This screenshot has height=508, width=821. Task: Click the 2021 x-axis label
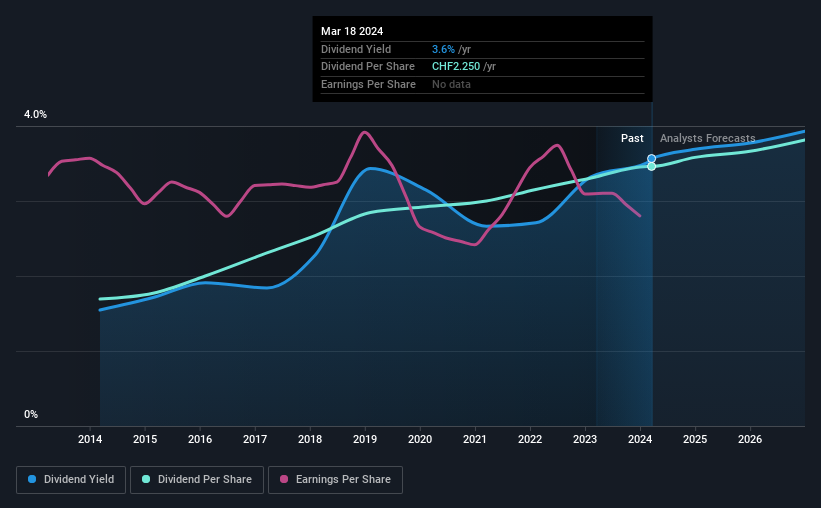(475, 439)
